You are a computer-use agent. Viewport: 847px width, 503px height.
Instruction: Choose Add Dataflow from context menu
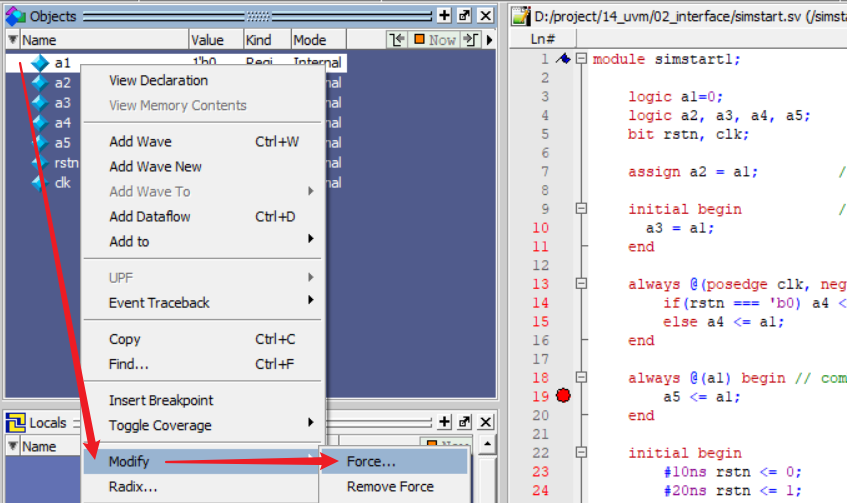click(x=202, y=217)
